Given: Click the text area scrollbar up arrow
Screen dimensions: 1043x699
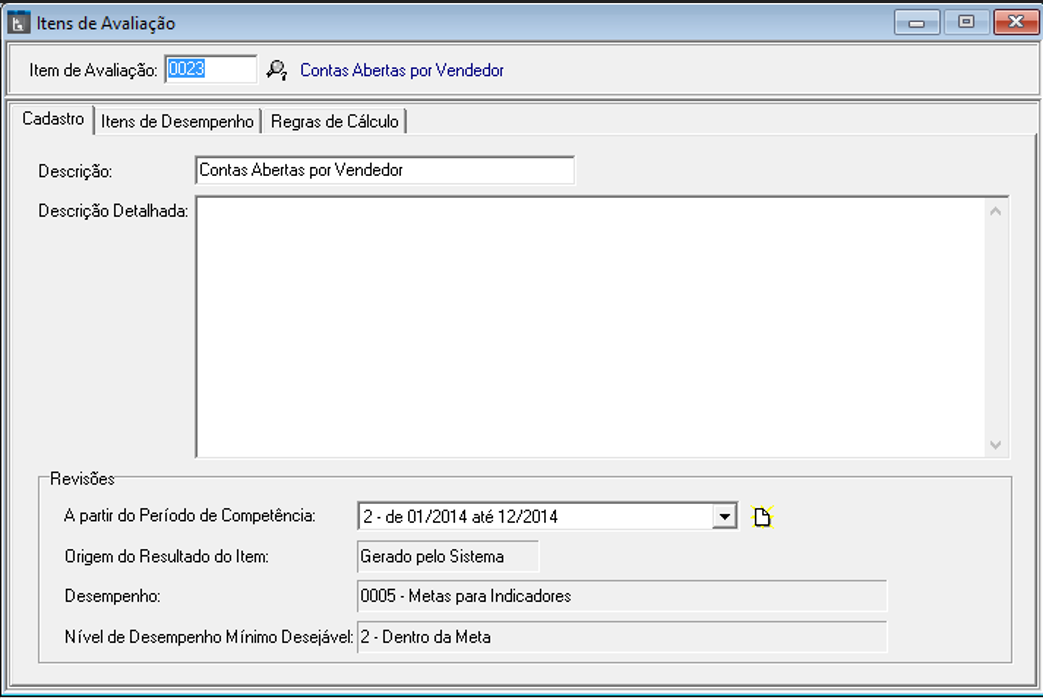Looking at the screenshot, I should [x=995, y=211].
